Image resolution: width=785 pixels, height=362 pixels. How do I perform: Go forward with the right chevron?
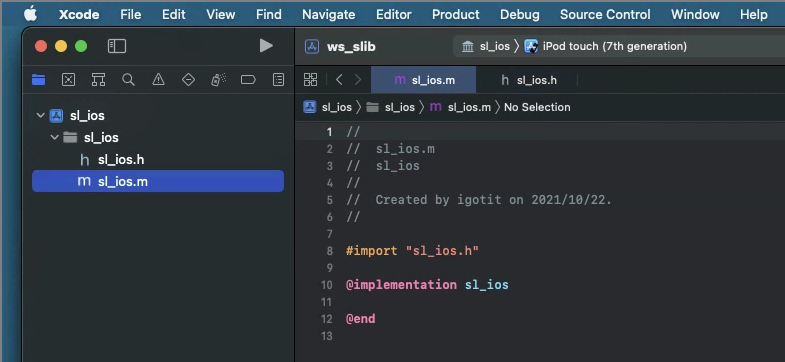pos(357,80)
